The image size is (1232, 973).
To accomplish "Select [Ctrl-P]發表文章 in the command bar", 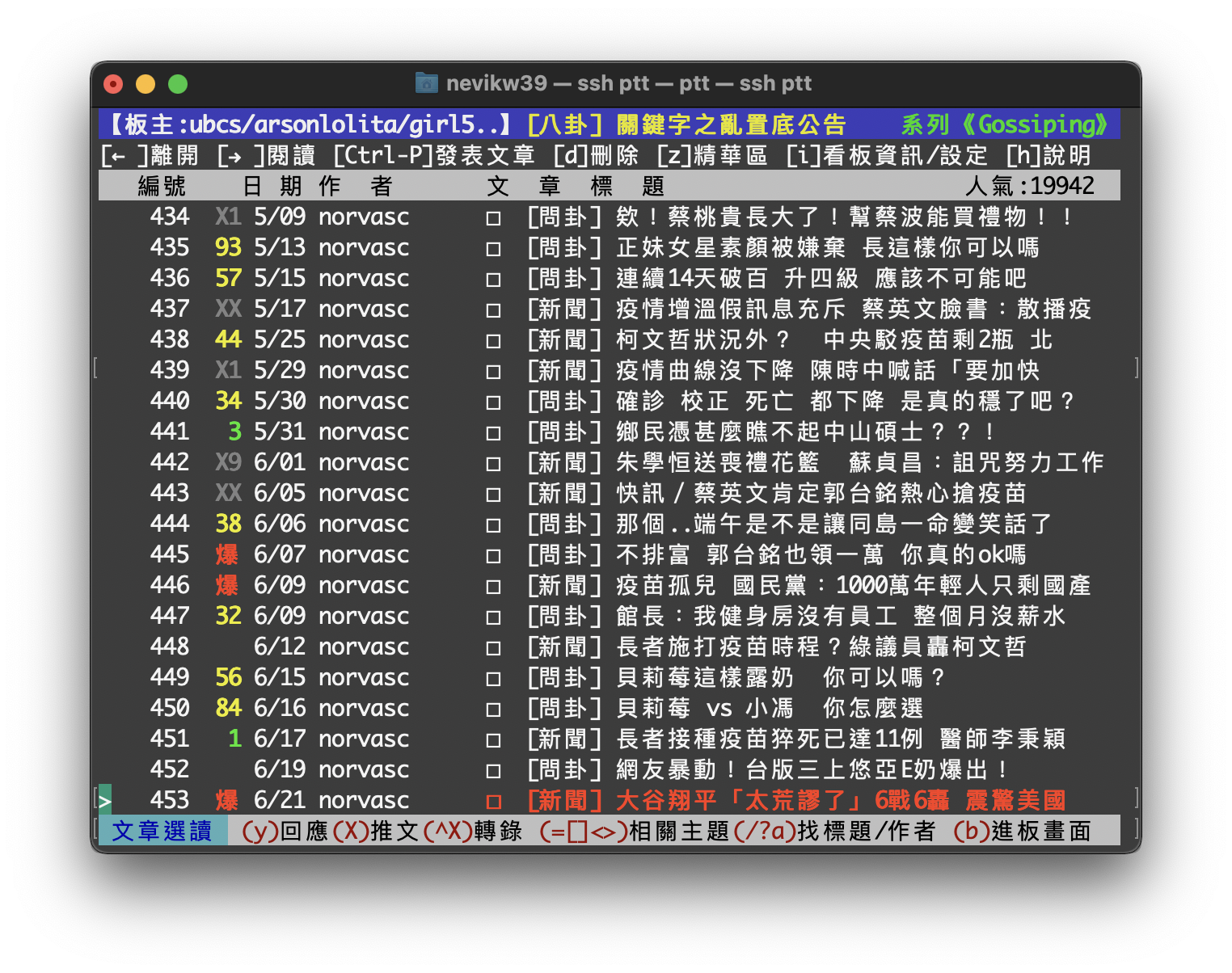I will (x=433, y=155).
